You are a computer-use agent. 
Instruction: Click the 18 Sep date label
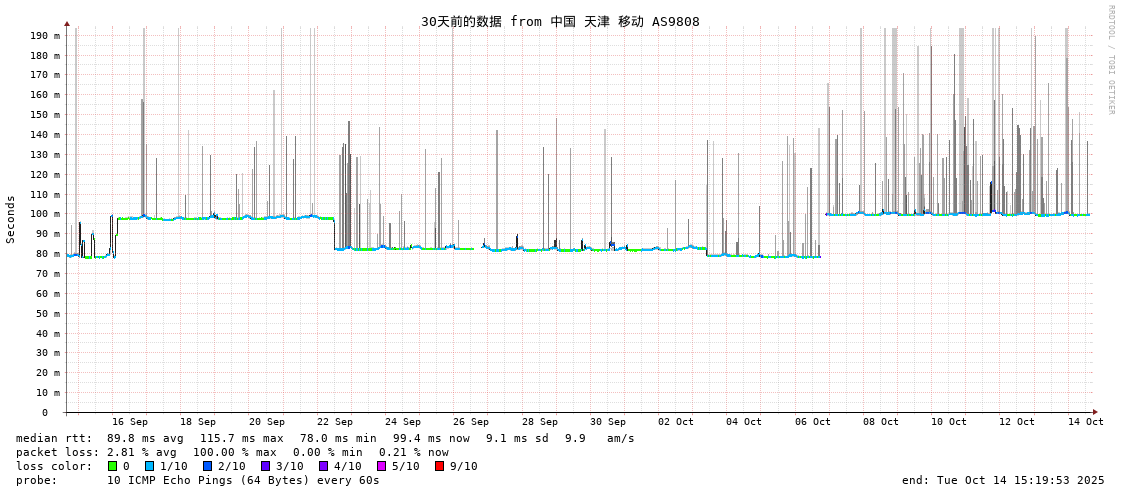[x=198, y=422]
